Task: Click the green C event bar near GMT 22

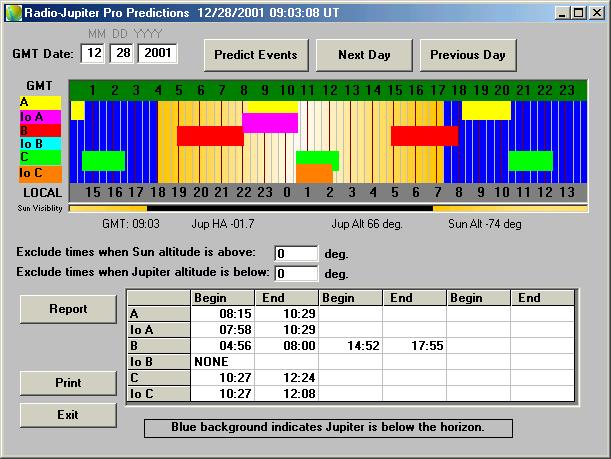Action: (x=531, y=161)
